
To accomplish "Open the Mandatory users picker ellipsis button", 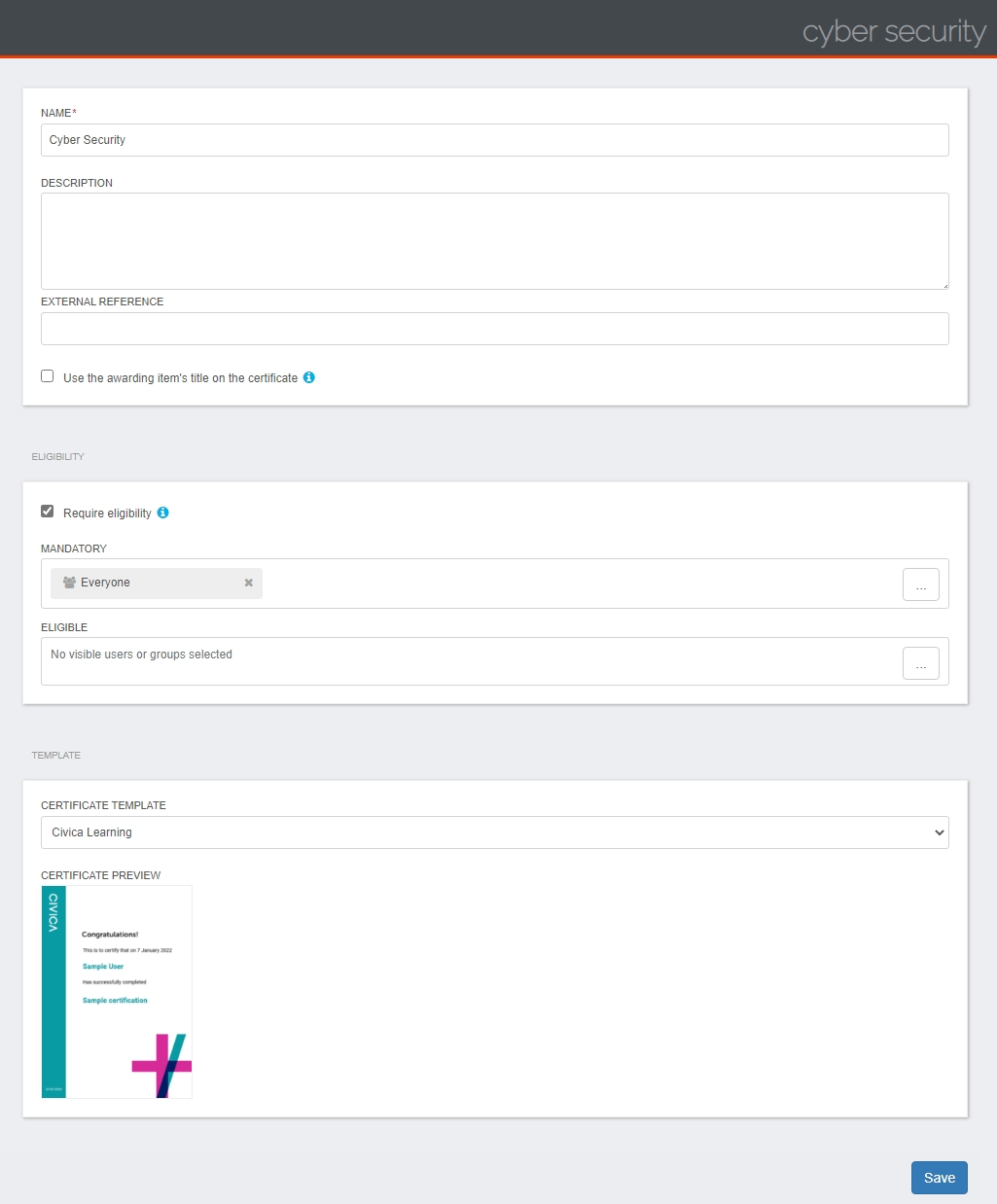I will 920,584.
